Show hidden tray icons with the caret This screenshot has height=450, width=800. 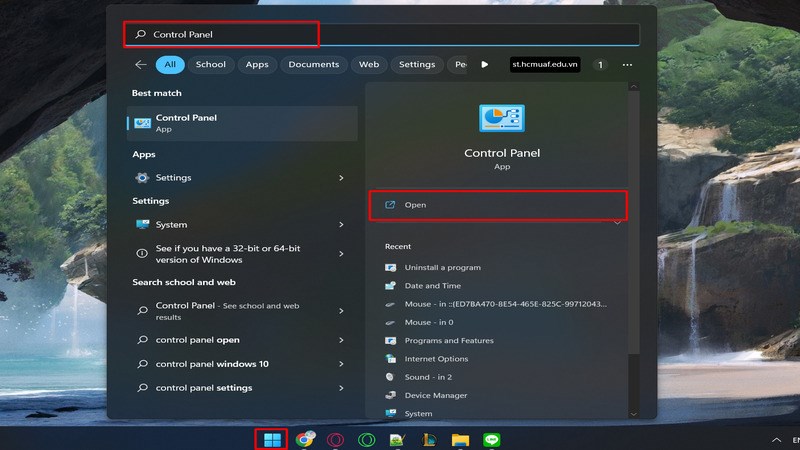776,440
